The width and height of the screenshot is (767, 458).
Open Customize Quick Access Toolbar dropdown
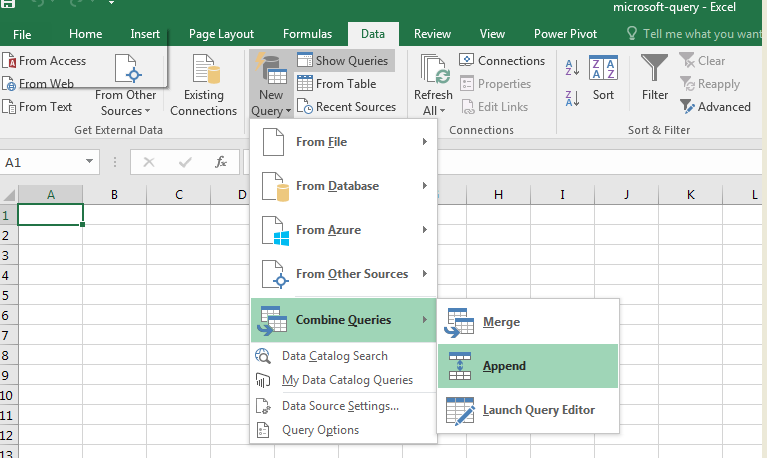112,4
